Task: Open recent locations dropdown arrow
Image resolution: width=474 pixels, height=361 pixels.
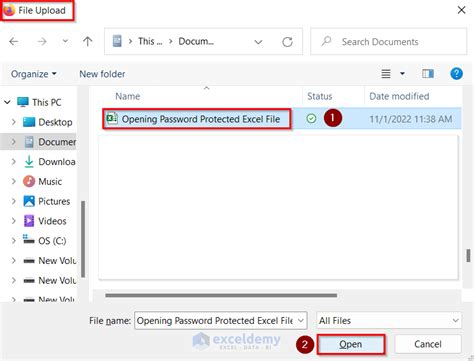Action: pyautogui.click(x=65, y=41)
